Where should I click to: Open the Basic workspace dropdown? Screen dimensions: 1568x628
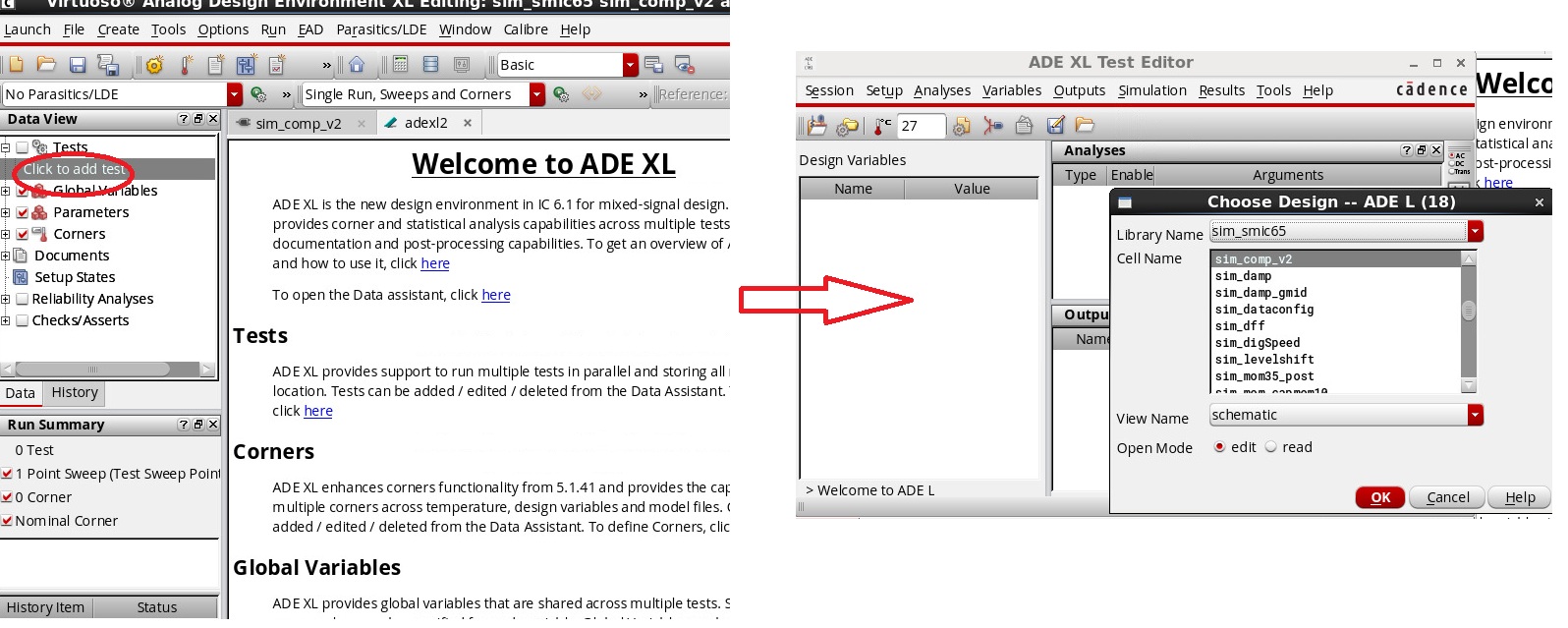pyautogui.click(x=631, y=65)
